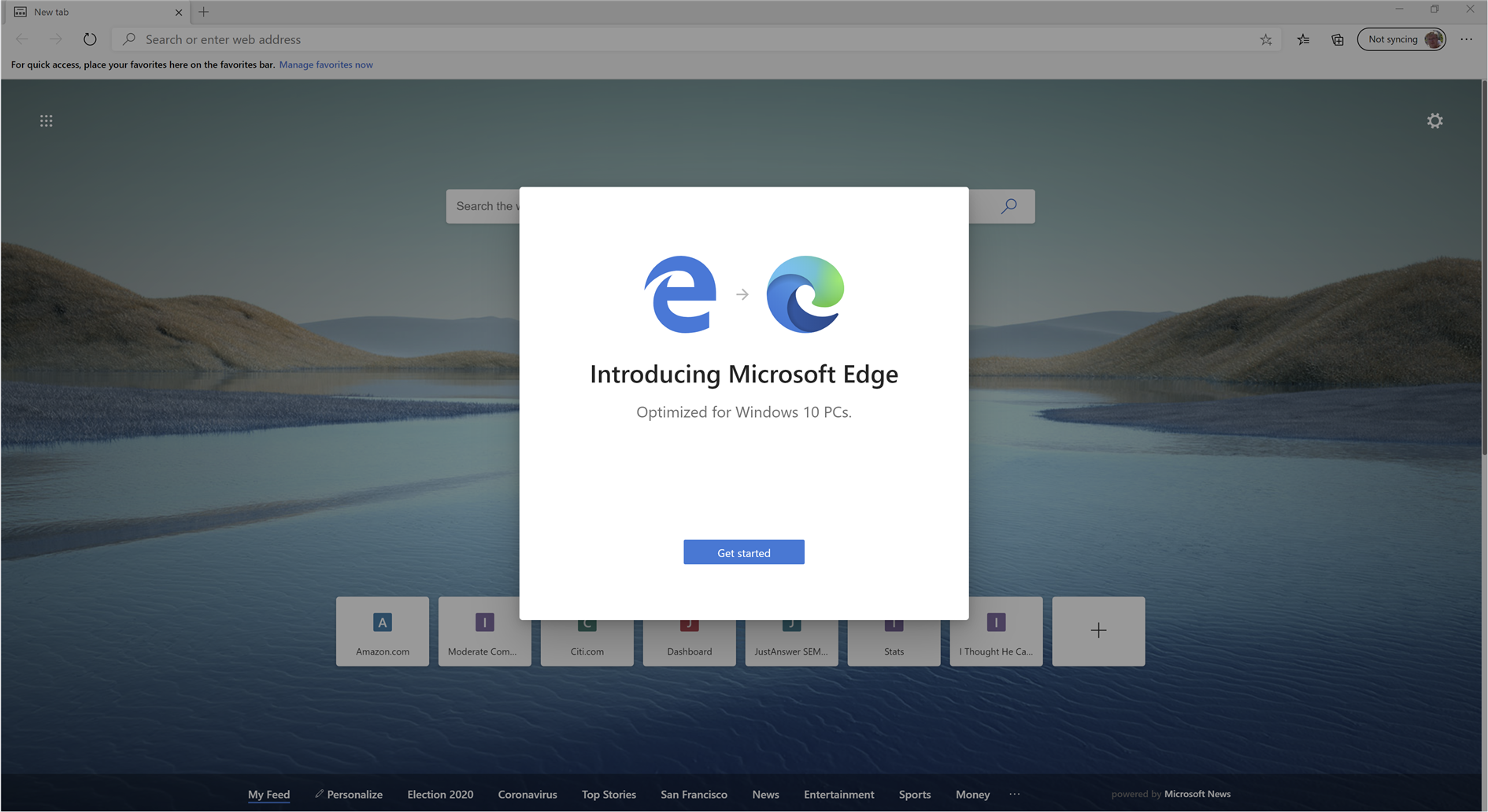Open Settings and more ellipsis menu
This screenshot has height=812, width=1488.
[x=1466, y=39]
